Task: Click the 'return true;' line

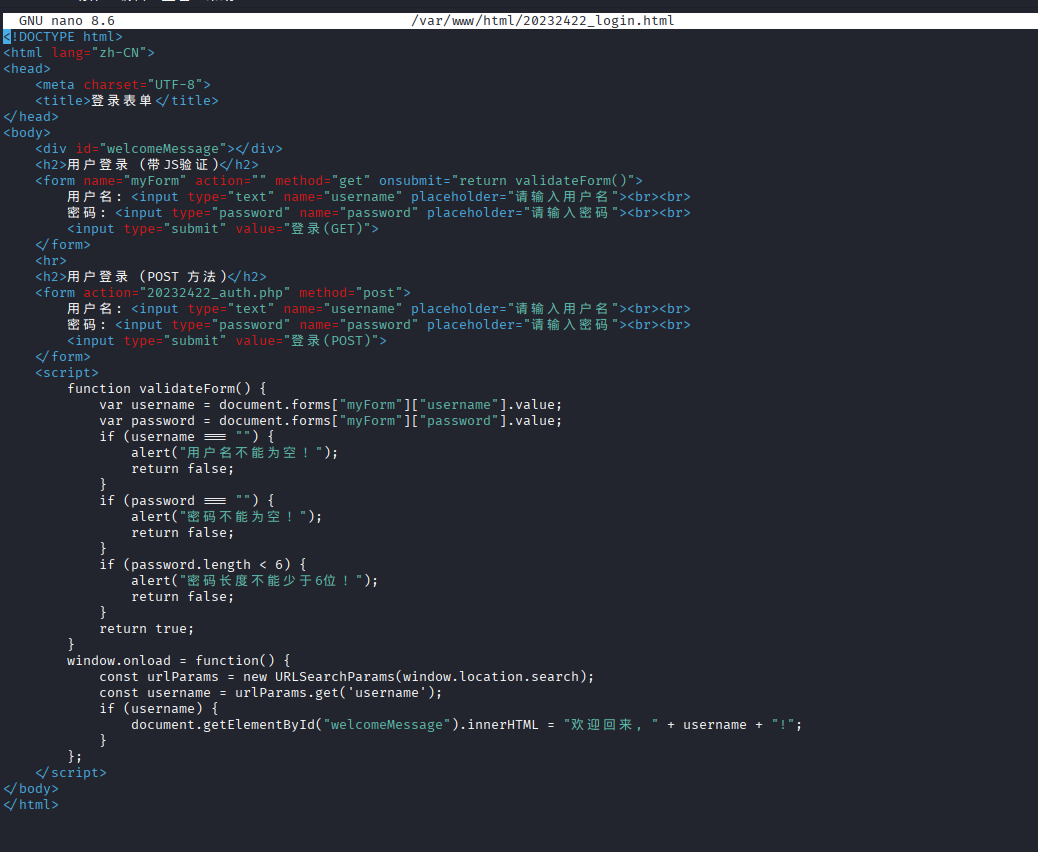Action: (147, 628)
